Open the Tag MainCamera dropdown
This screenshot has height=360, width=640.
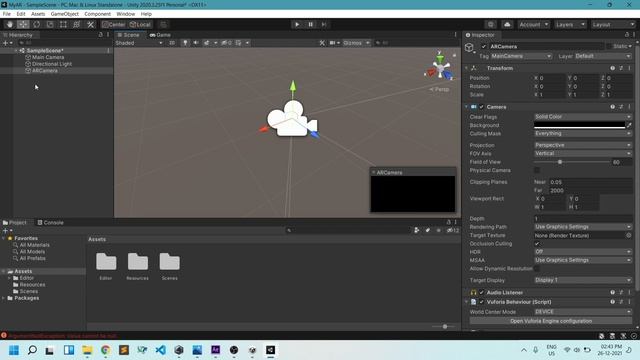[x=521, y=56]
